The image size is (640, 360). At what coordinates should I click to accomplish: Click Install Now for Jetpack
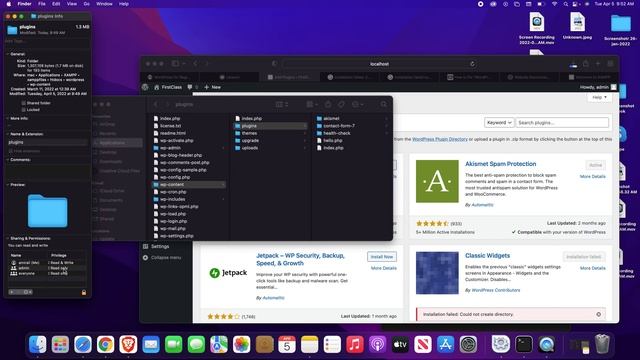pos(382,257)
